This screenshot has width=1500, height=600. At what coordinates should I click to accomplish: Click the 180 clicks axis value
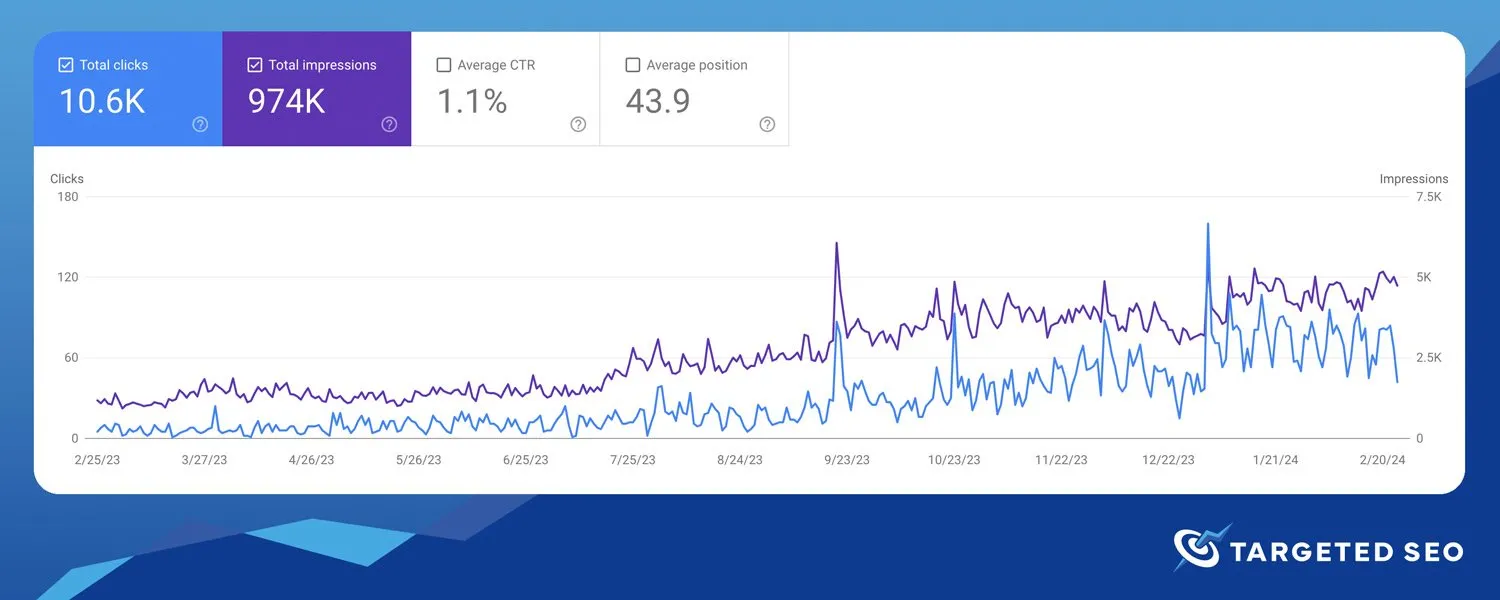68,197
